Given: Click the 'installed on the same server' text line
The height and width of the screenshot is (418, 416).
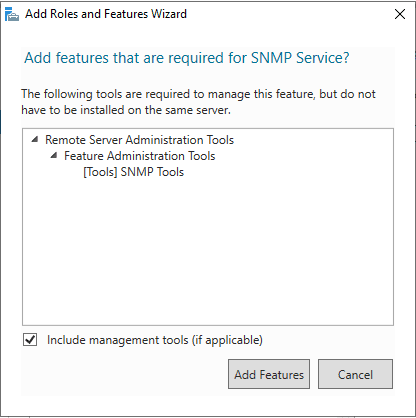Looking at the screenshot, I should (x=126, y=110).
